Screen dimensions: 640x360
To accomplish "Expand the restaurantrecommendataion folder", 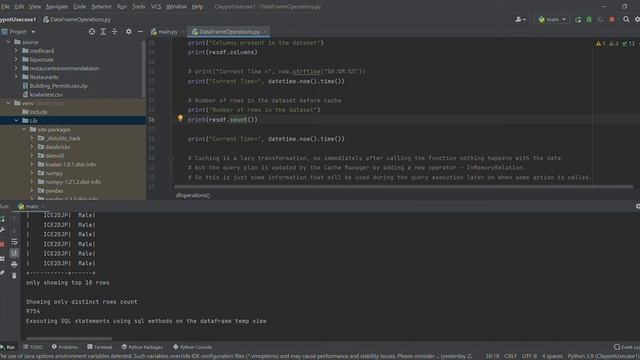I will (16, 68).
